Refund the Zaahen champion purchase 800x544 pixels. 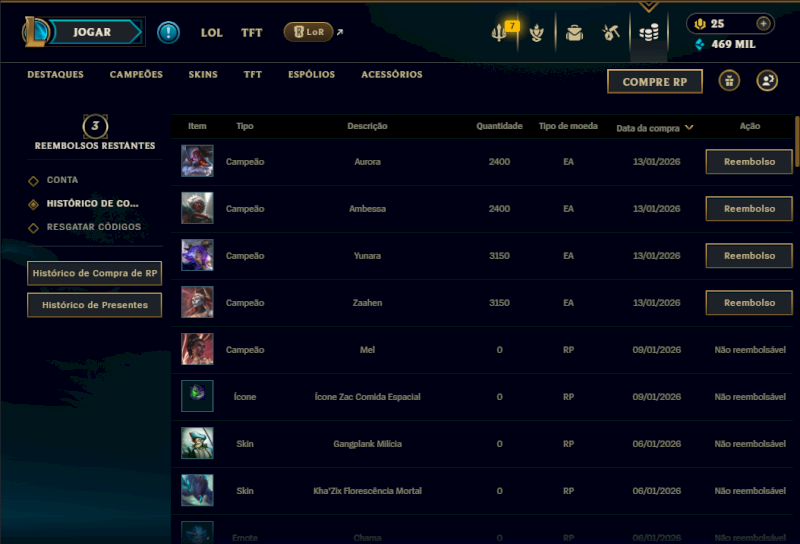click(x=749, y=303)
